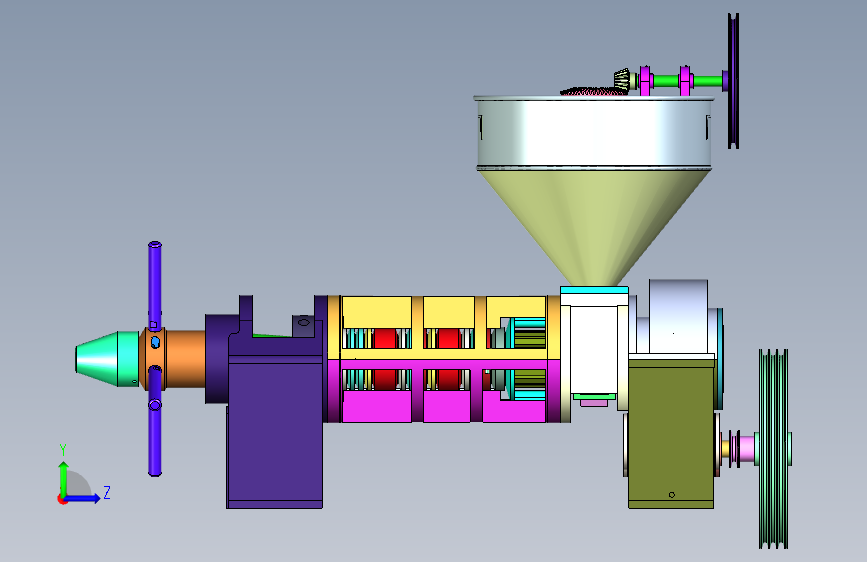Select the middle yellow upper cage panel
Image resolution: width=867 pixels, height=562 pixels.
click(x=449, y=313)
